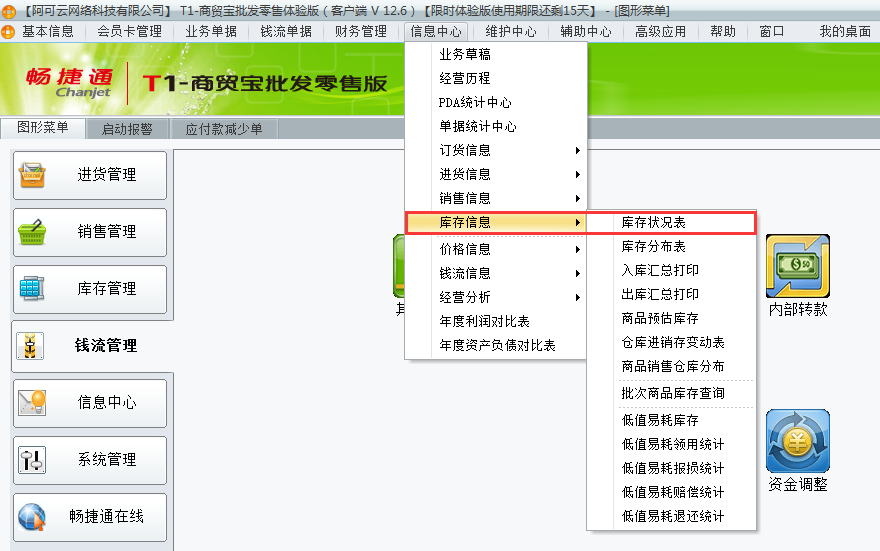Open the 内部转款 money transfer icon
Image resolution: width=880 pixels, height=551 pixels.
[x=798, y=267]
